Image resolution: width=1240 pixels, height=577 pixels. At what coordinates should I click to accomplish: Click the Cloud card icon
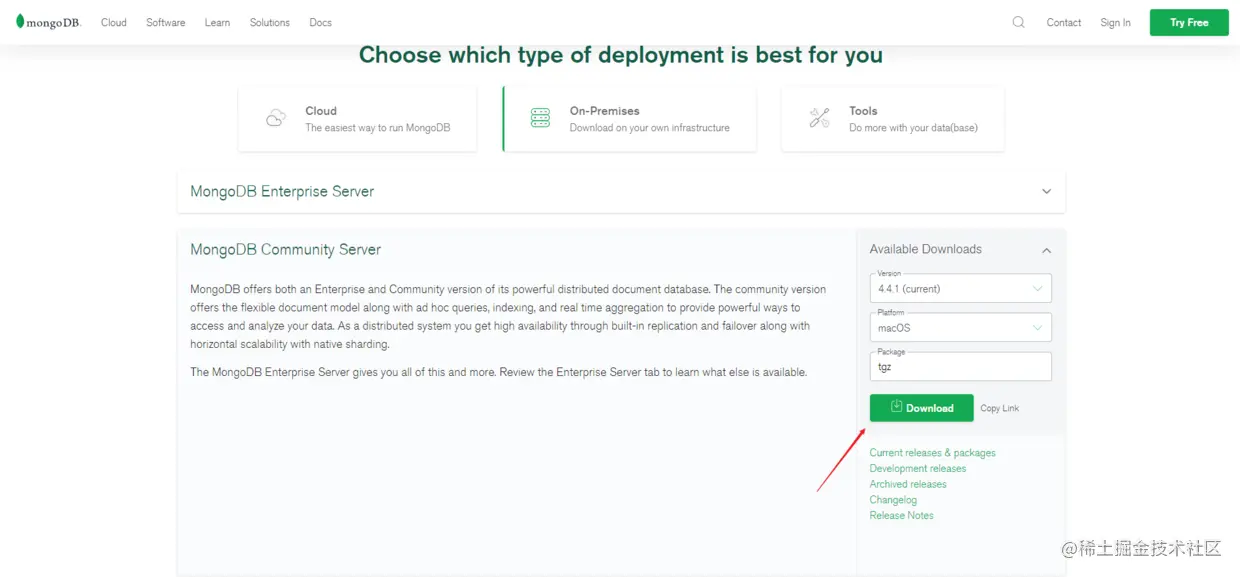[x=276, y=118]
